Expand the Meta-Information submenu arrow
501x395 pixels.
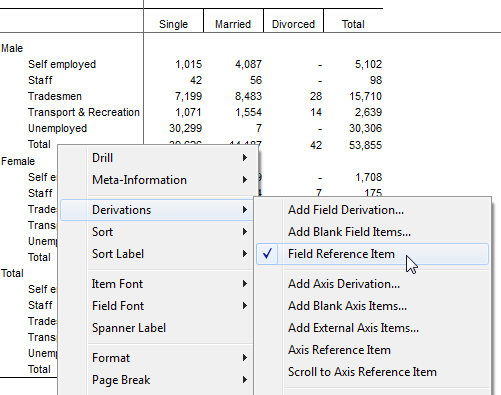coord(245,180)
